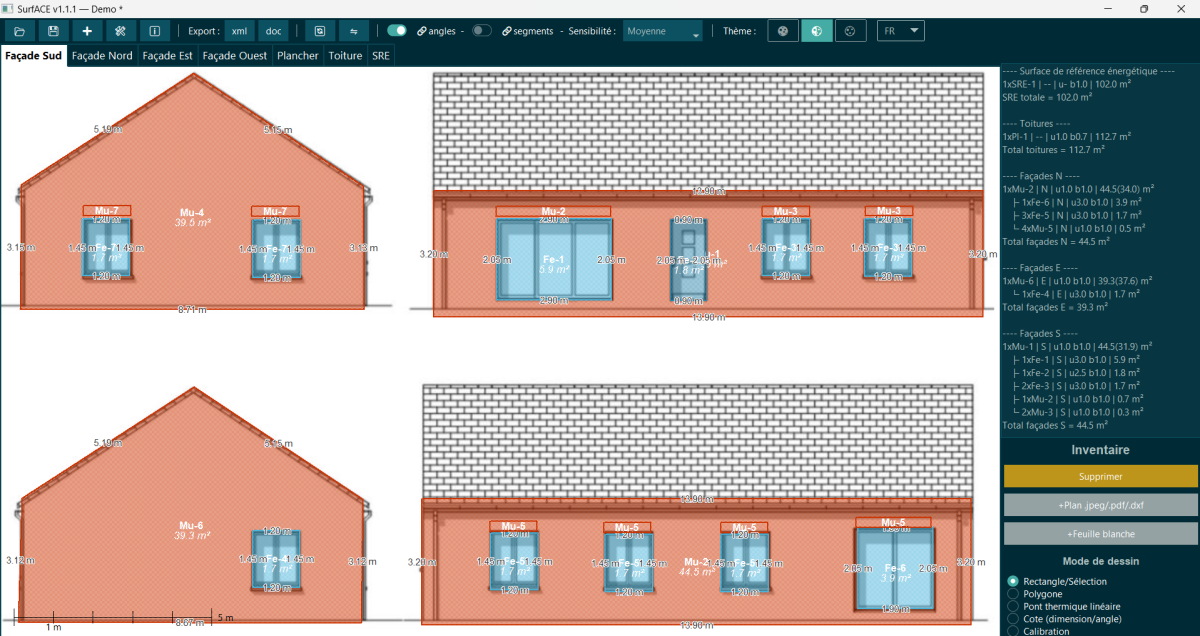Open the Sensibilité Moyenne dropdown
1200x636 pixels.
tap(662, 31)
